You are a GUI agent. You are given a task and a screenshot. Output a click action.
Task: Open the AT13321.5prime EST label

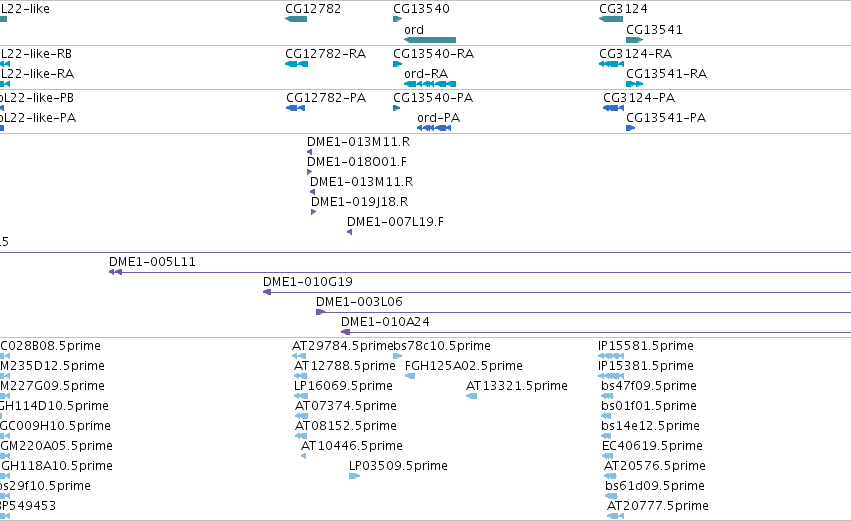517,386
